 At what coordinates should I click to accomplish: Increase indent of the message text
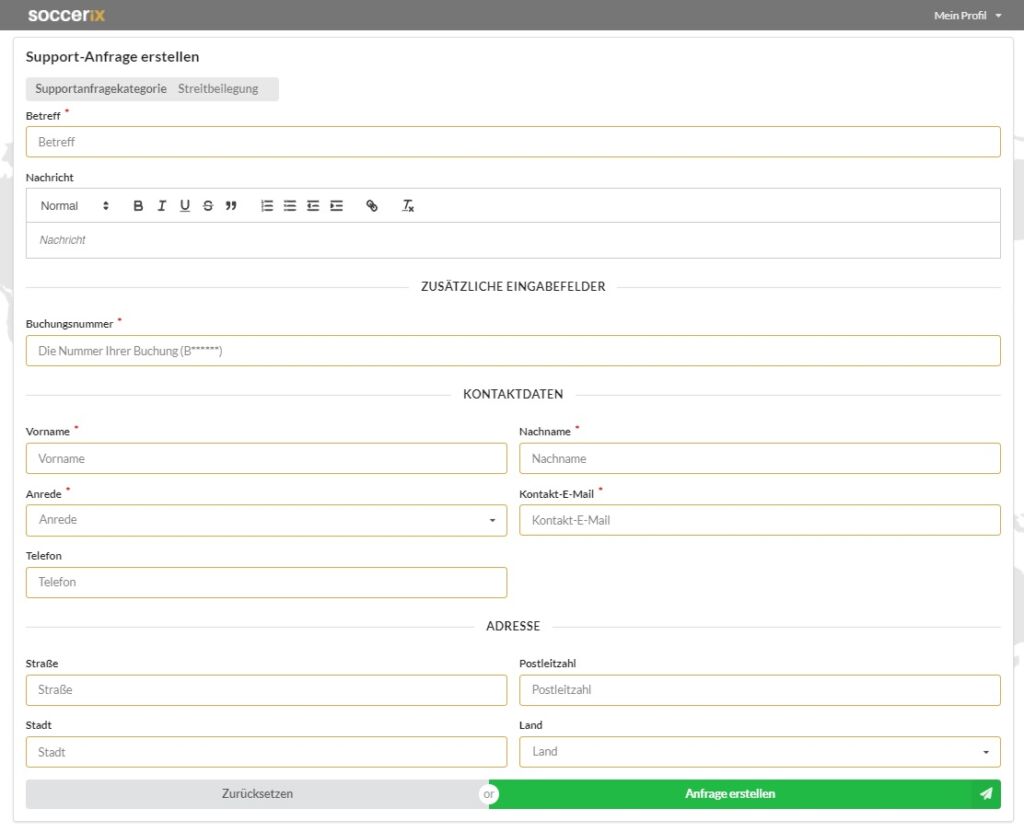point(336,206)
